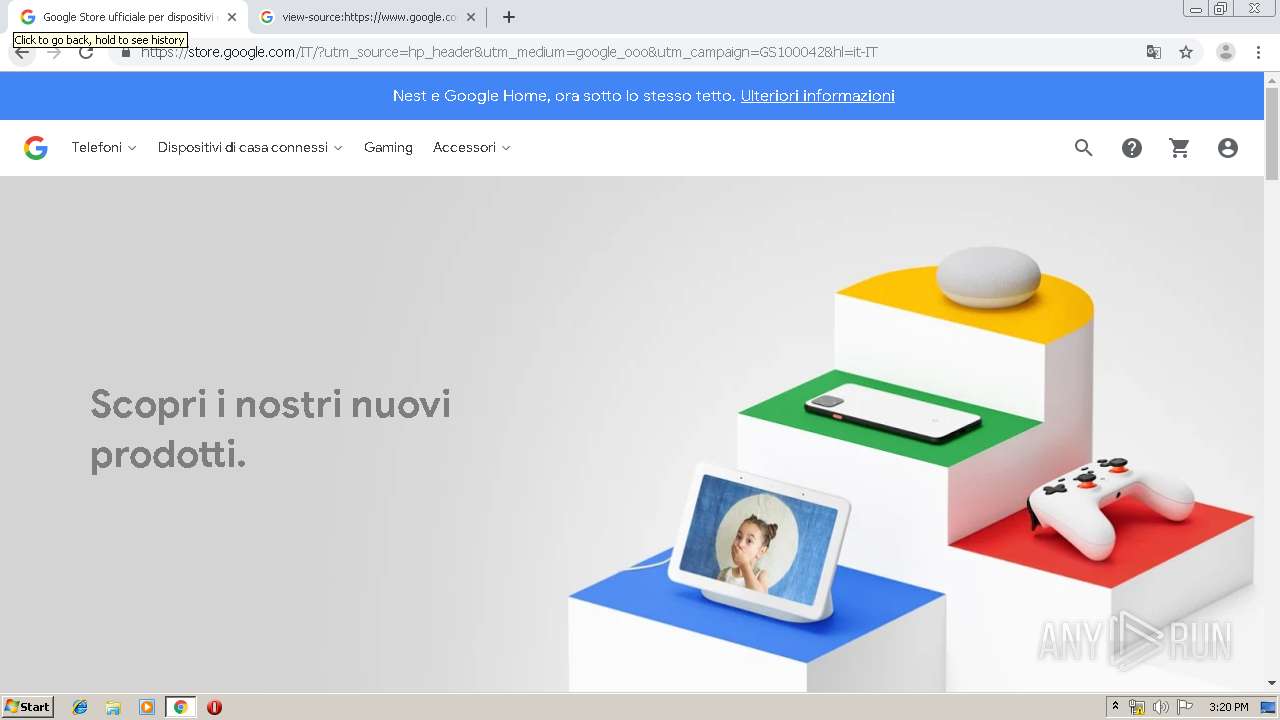Go back to the previous page
This screenshot has width=1280, height=720.
(x=22, y=53)
